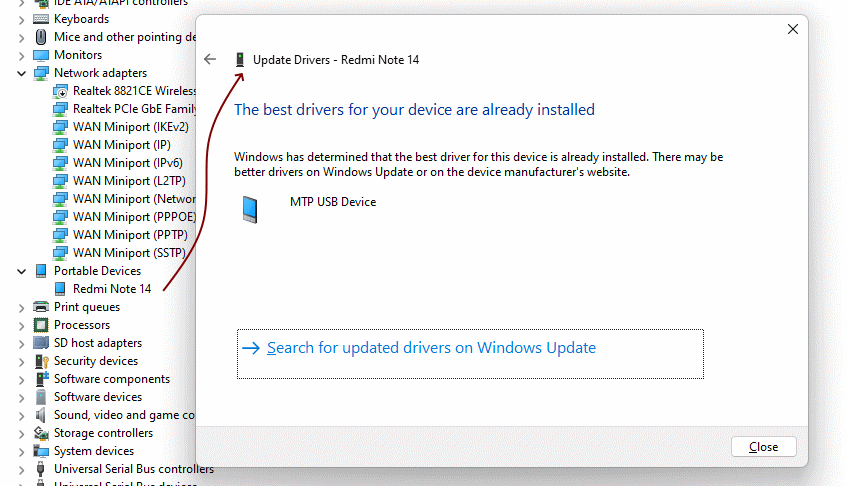Expand Sound, video and game controllers
This screenshot has width=847, height=486.
[21, 416]
